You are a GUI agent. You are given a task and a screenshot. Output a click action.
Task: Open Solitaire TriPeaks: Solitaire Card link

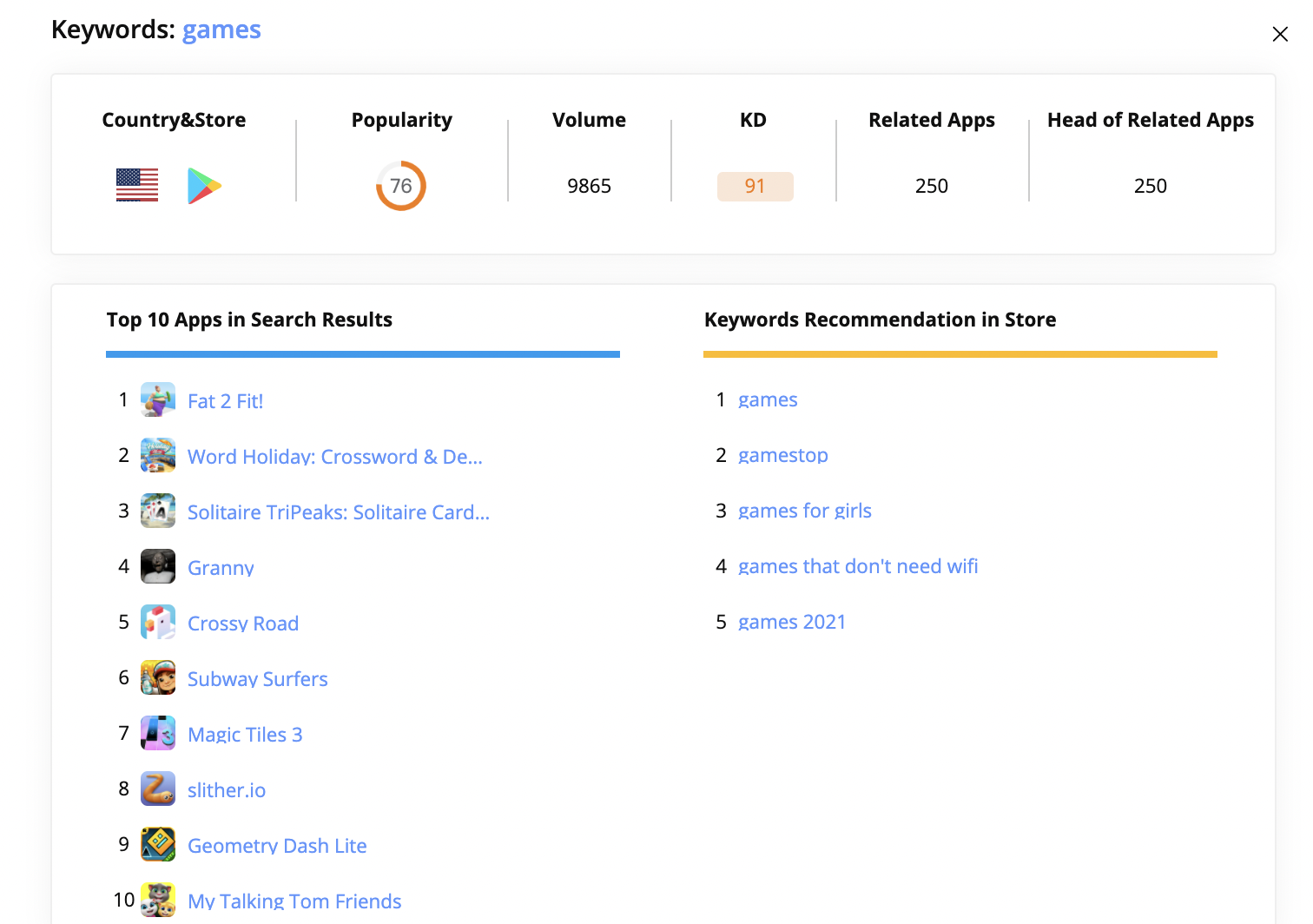[339, 512]
